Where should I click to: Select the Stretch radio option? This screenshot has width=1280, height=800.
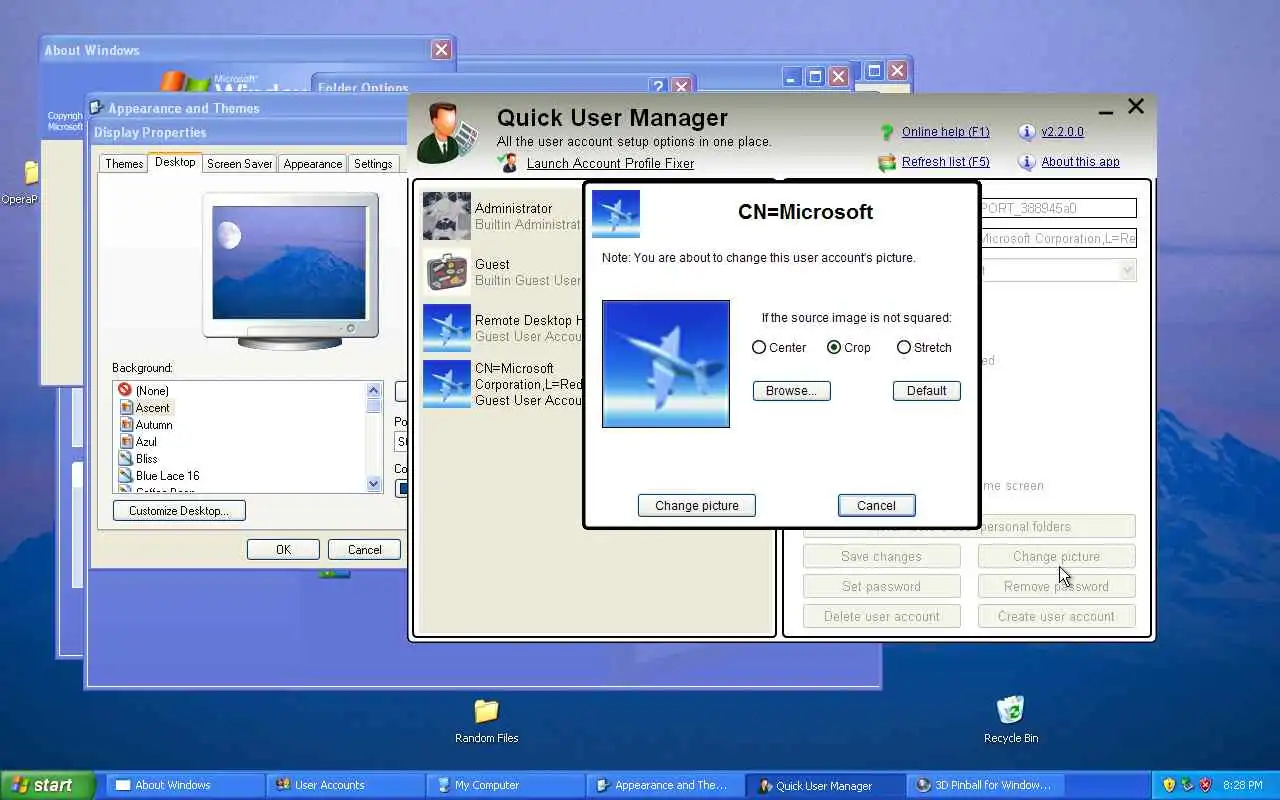(904, 347)
